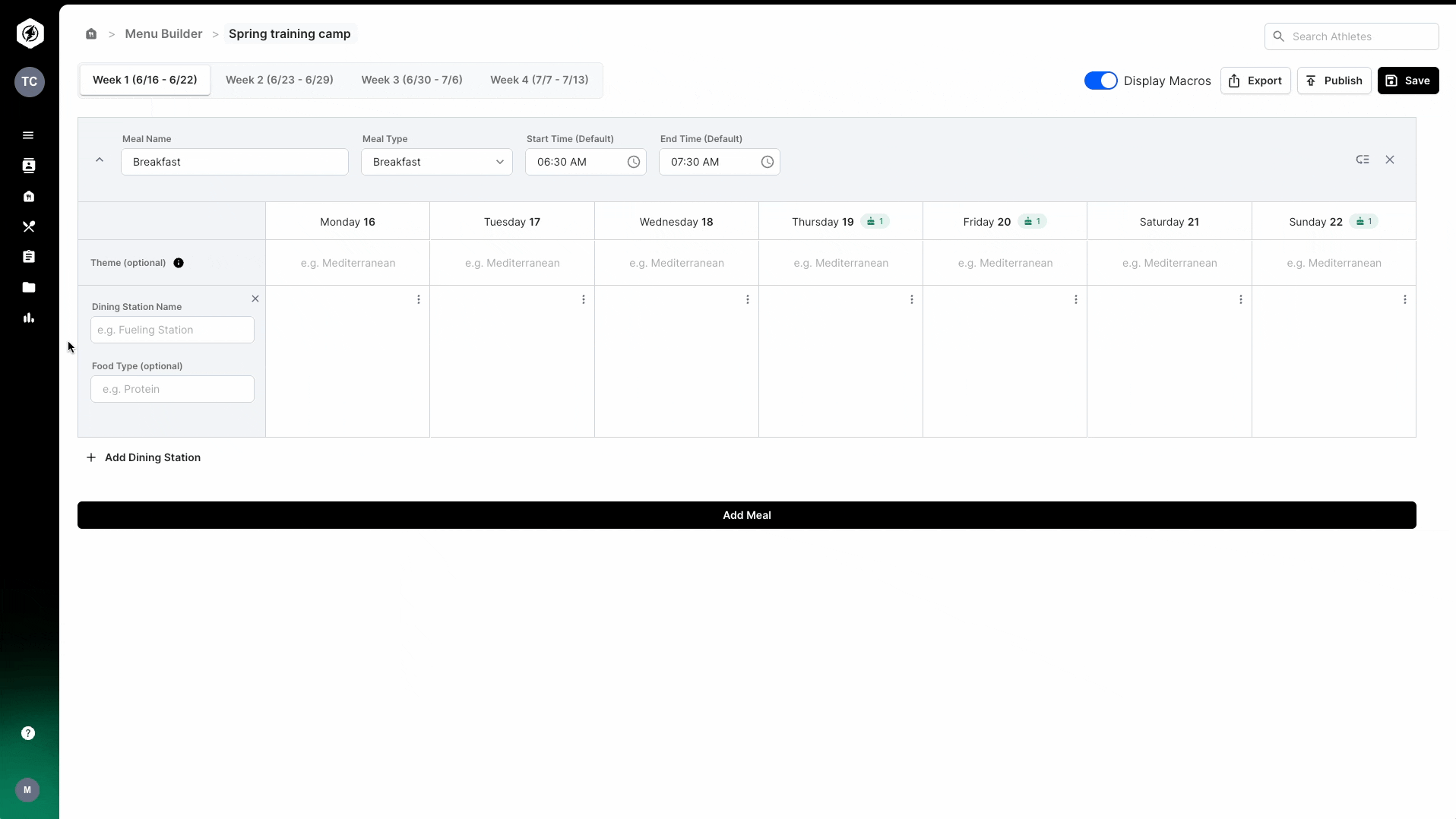Click the Publish button
Image resolution: width=1456 pixels, height=819 pixels.
point(1334,81)
